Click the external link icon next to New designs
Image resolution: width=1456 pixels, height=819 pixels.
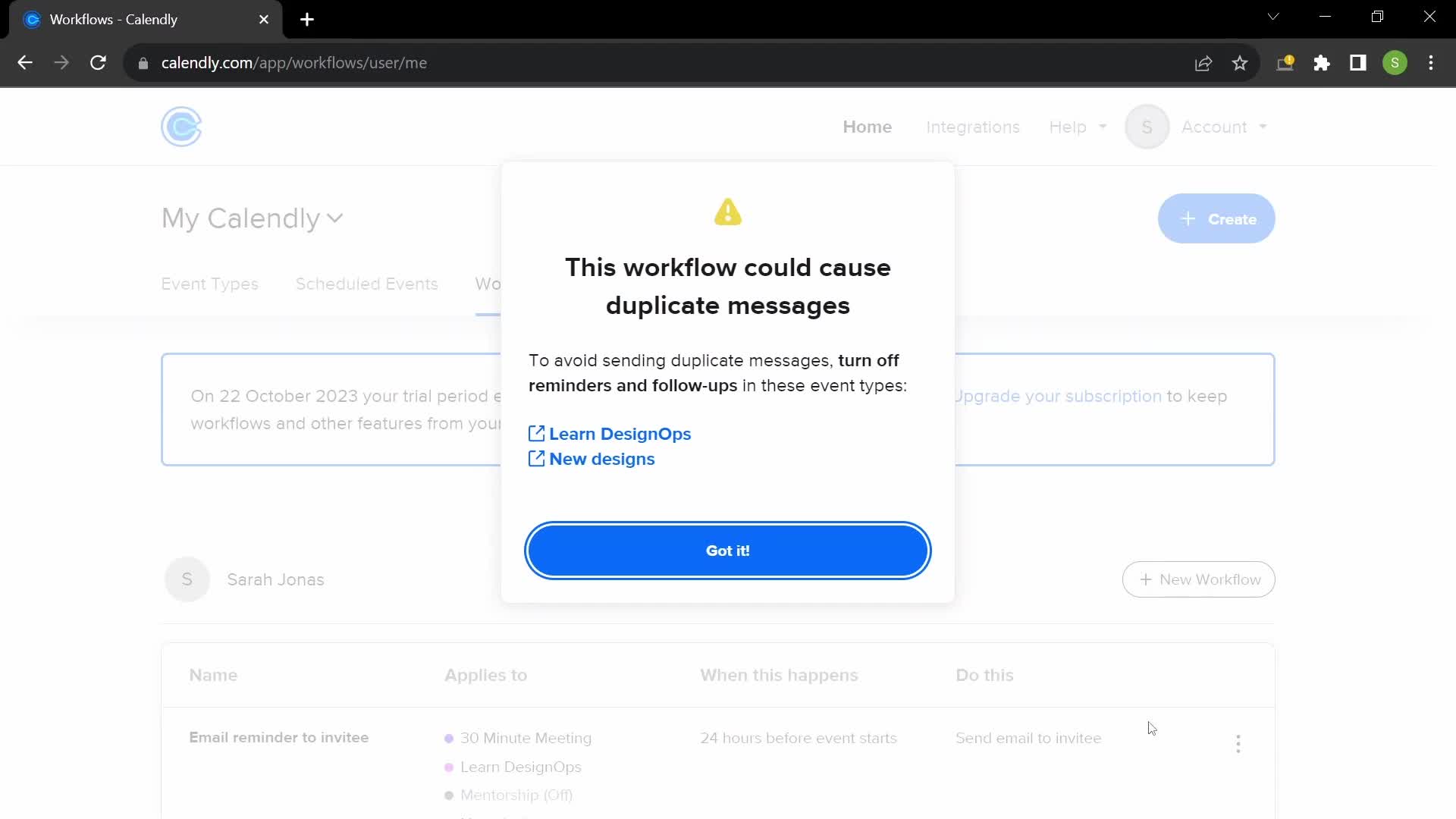tap(536, 458)
